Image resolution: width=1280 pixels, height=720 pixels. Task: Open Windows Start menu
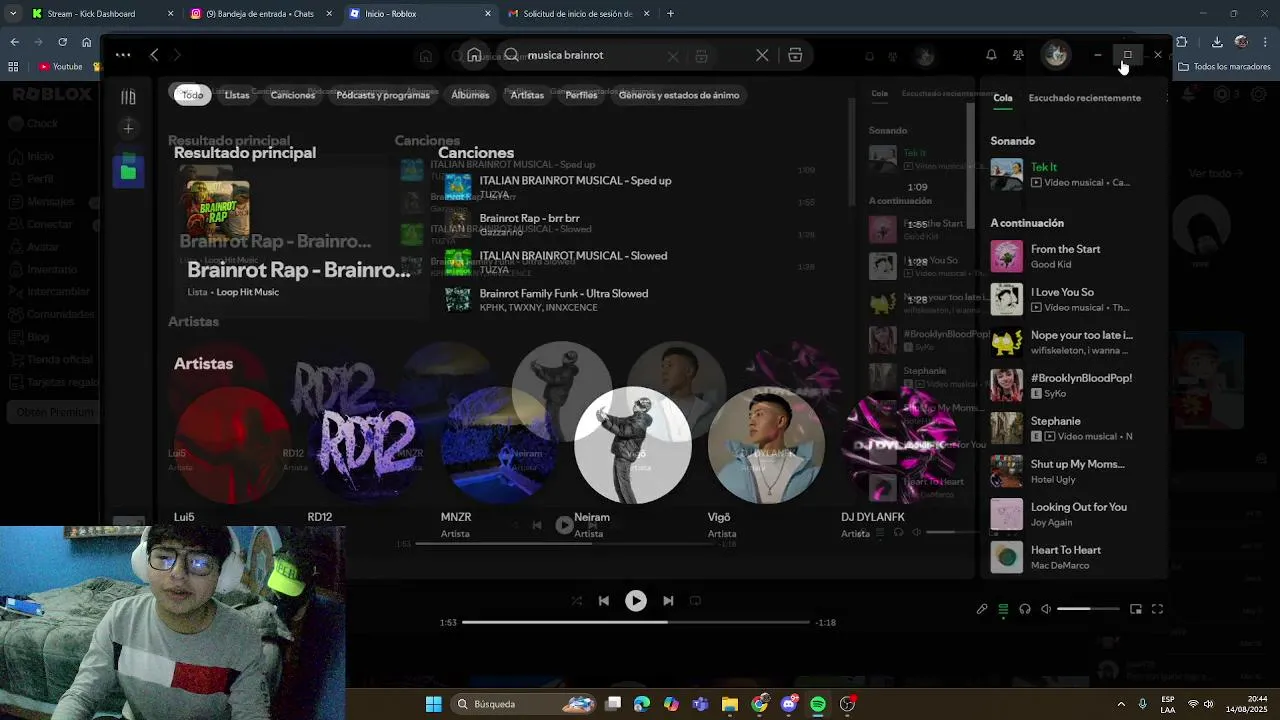click(434, 704)
